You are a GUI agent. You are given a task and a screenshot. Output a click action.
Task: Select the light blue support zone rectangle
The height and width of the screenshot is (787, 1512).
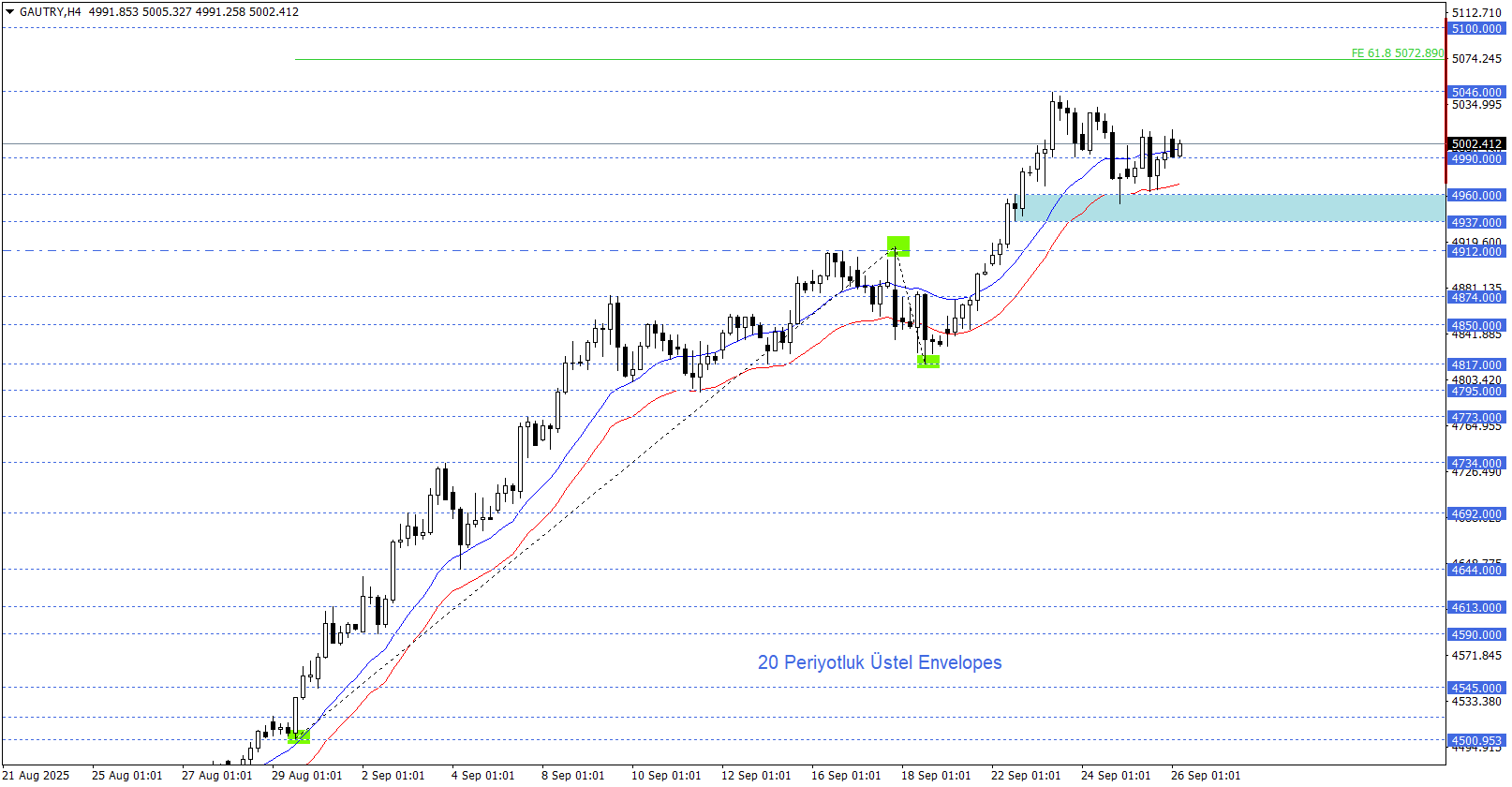pos(1229,208)
